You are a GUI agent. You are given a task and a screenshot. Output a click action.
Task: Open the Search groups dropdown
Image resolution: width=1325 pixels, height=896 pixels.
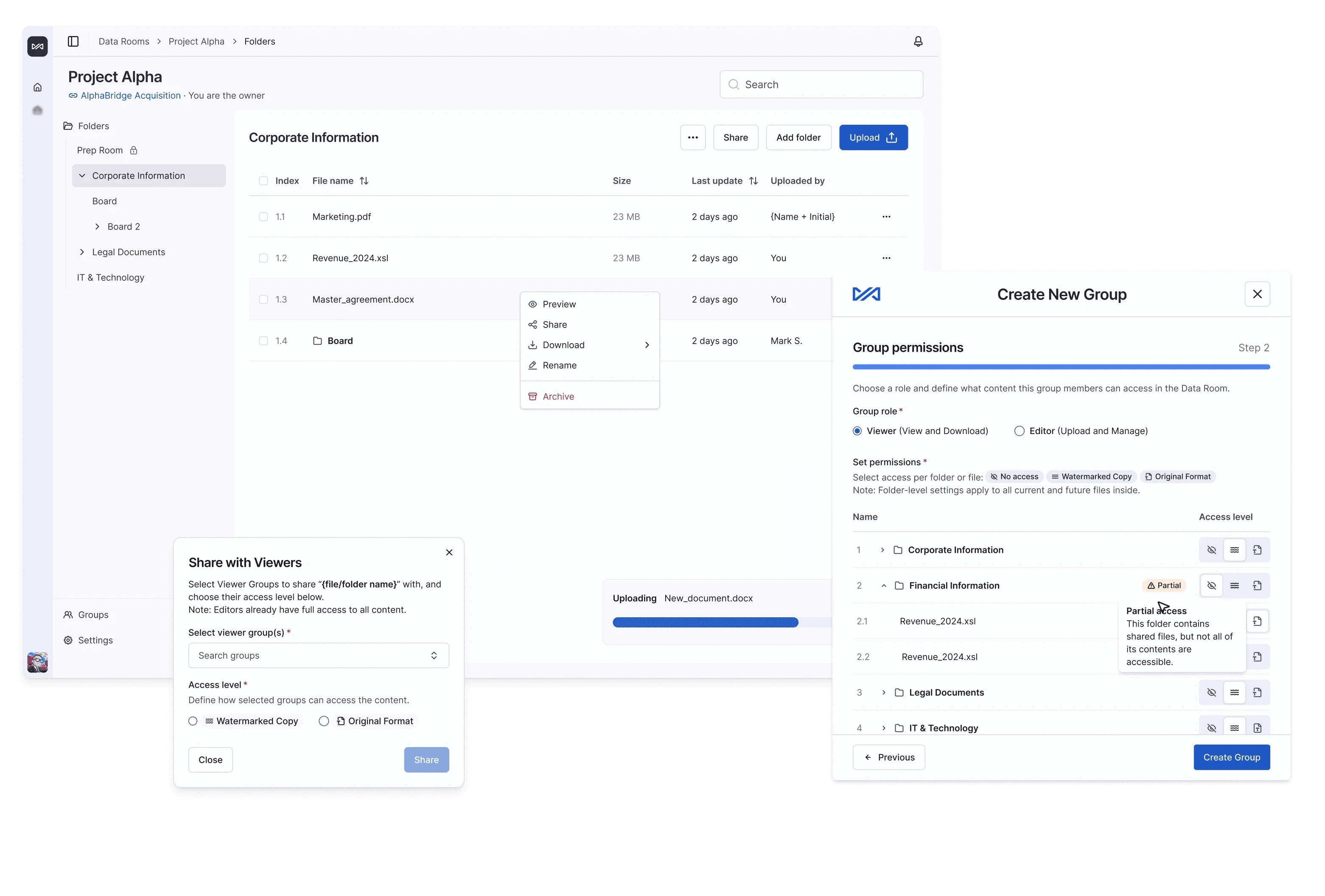[318, 655]
